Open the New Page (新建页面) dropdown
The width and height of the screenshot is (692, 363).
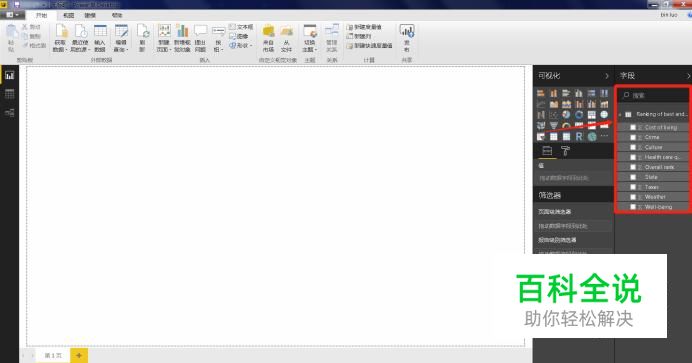click(x=164, y=49)
